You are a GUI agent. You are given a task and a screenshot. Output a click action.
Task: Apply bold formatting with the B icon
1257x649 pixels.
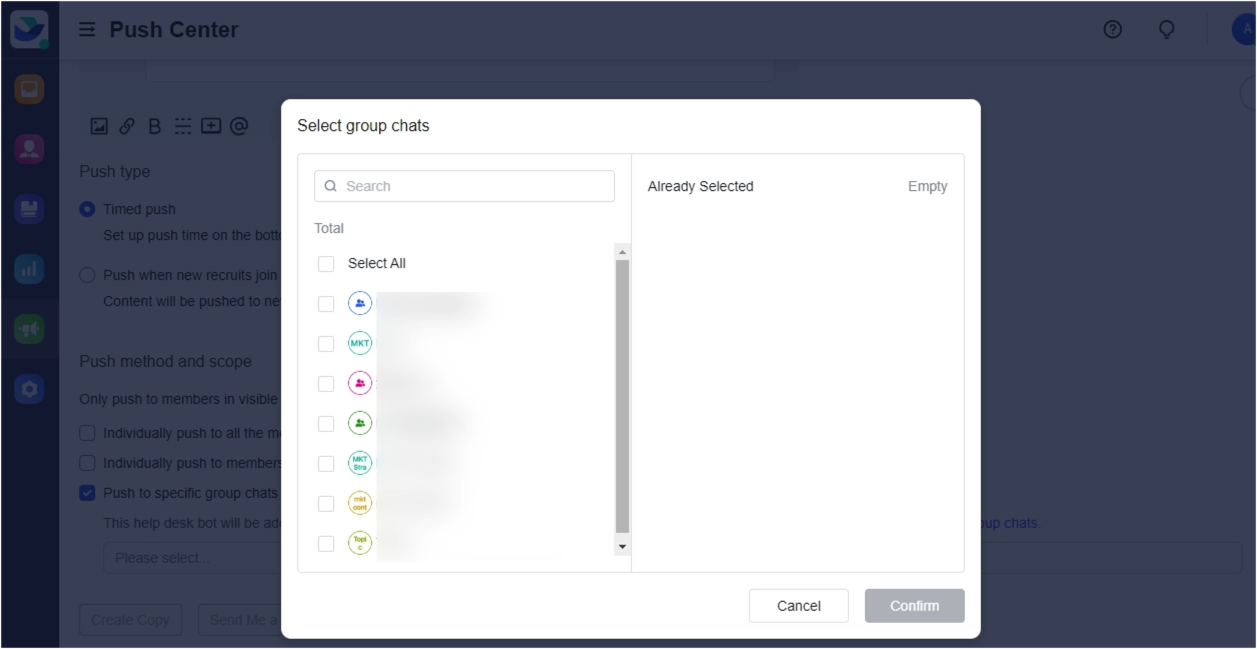[153, 125]
